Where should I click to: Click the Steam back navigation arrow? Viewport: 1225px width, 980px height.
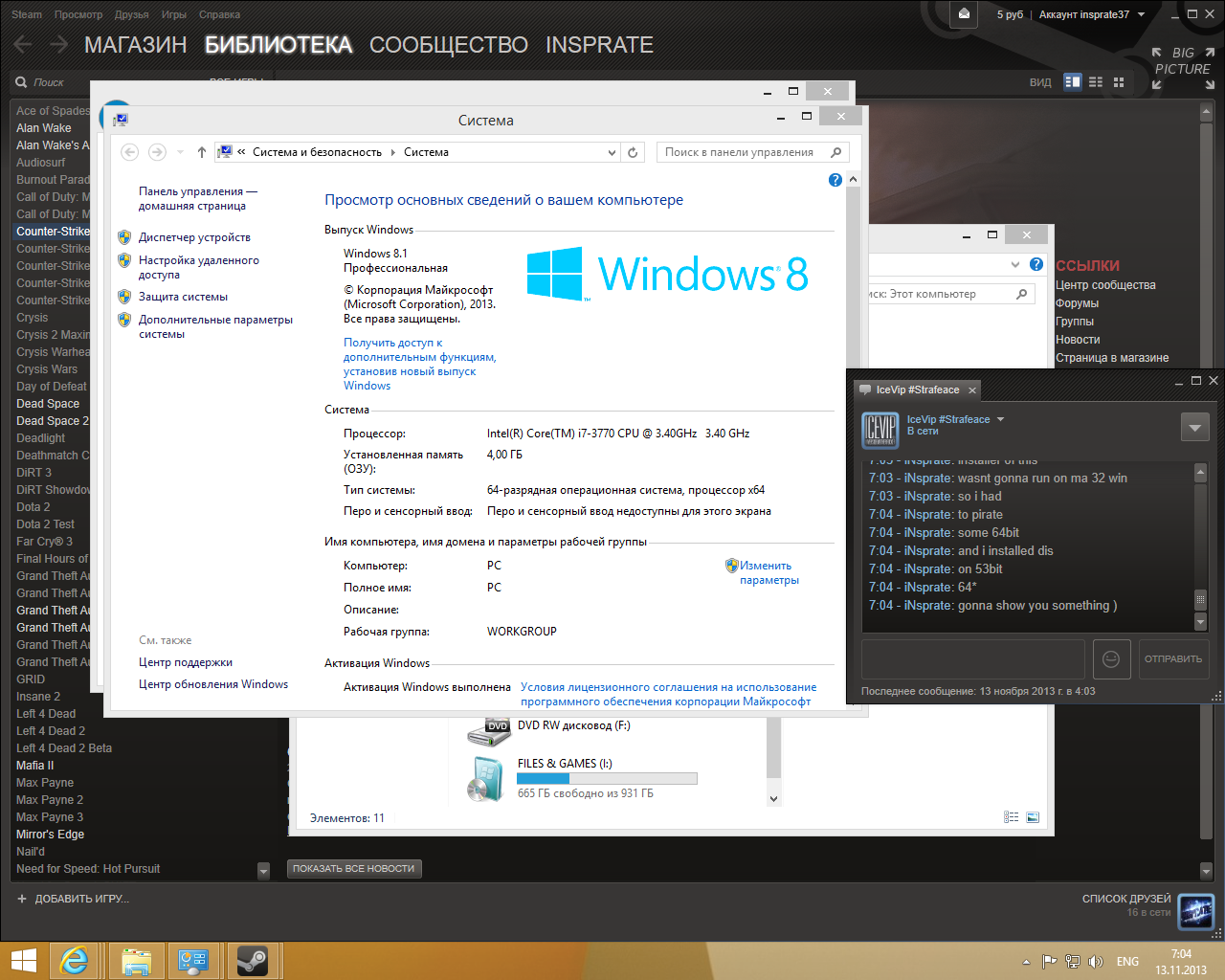[23, 44]
